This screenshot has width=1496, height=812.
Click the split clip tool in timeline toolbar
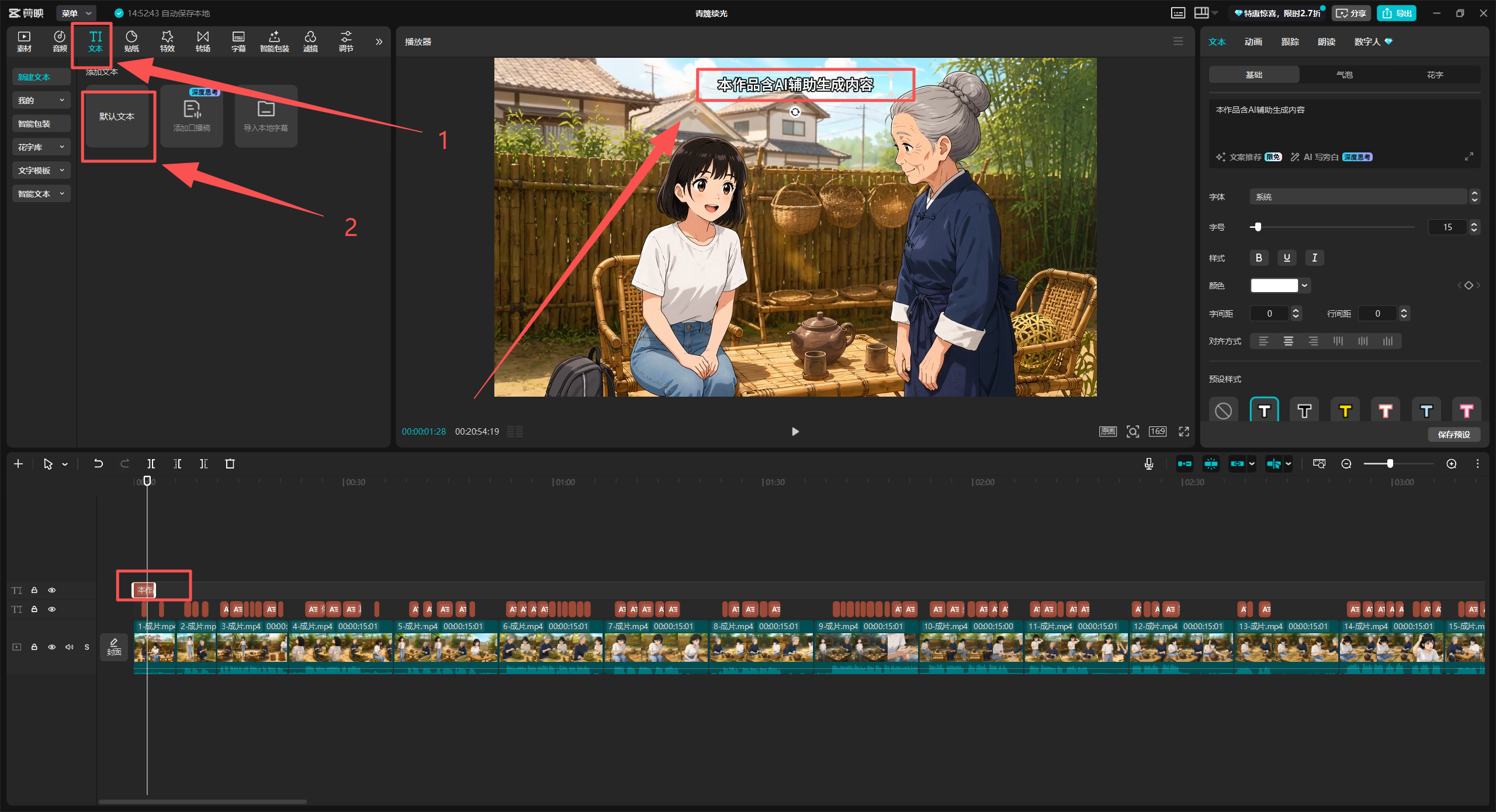151,464
